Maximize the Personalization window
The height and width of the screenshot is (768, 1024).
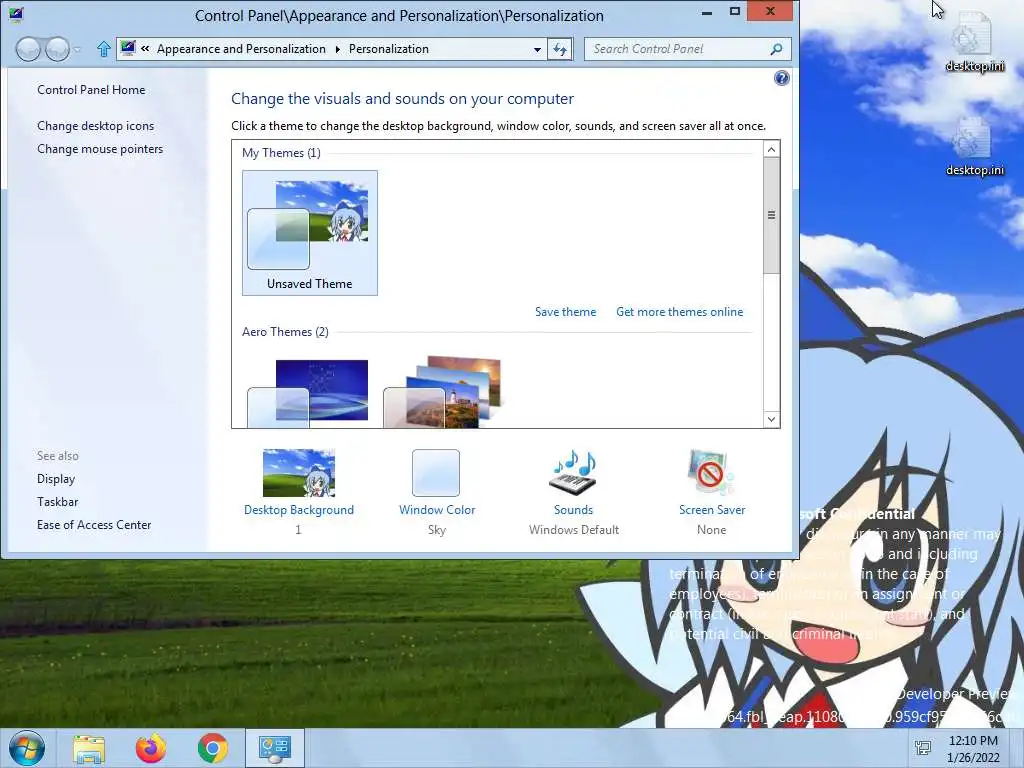coord(735,12)
